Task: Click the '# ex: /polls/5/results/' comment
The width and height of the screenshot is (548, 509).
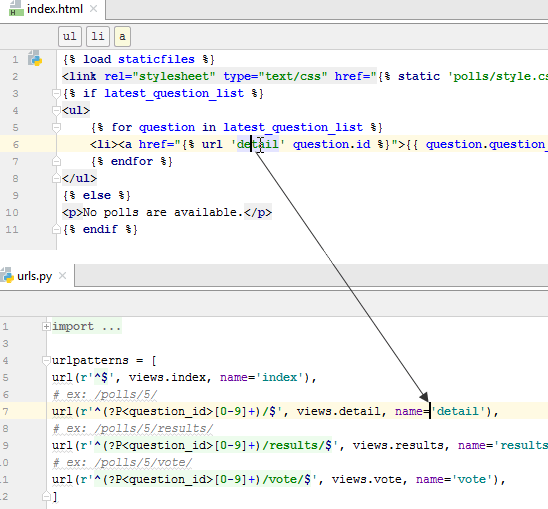Action: [x=132, y=428]
